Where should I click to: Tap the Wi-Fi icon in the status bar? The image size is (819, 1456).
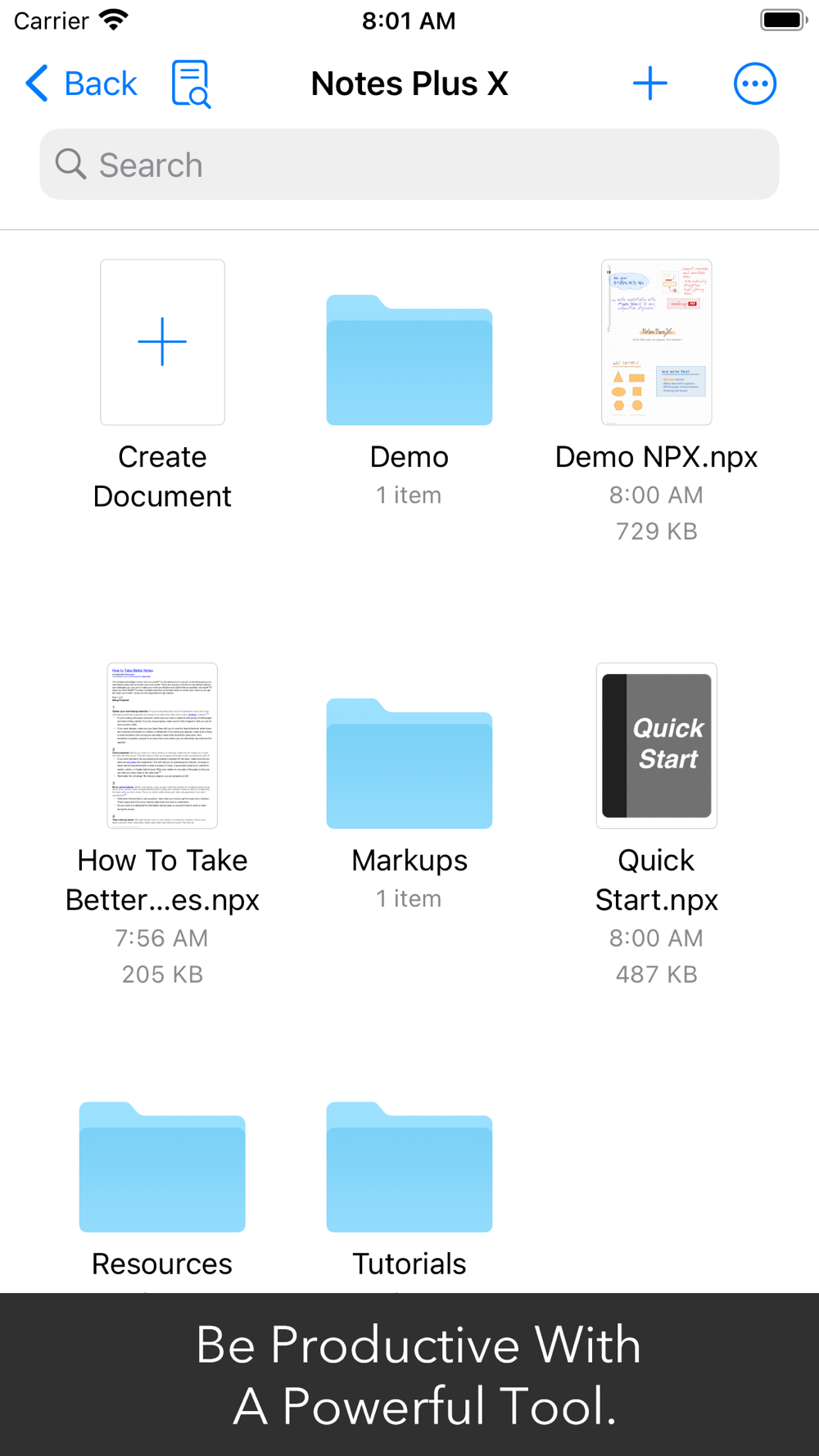pyautogui.click(x=114, y=20)
